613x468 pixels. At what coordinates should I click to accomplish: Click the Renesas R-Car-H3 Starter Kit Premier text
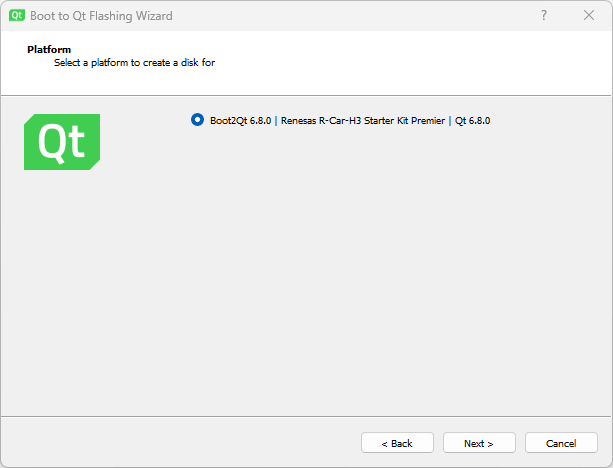[361, 121]
